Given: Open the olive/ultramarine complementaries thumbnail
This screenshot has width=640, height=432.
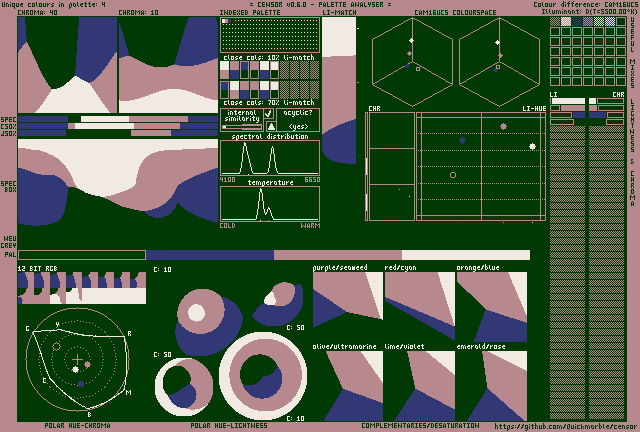Looking at the screenshot, I should [348, 386].
